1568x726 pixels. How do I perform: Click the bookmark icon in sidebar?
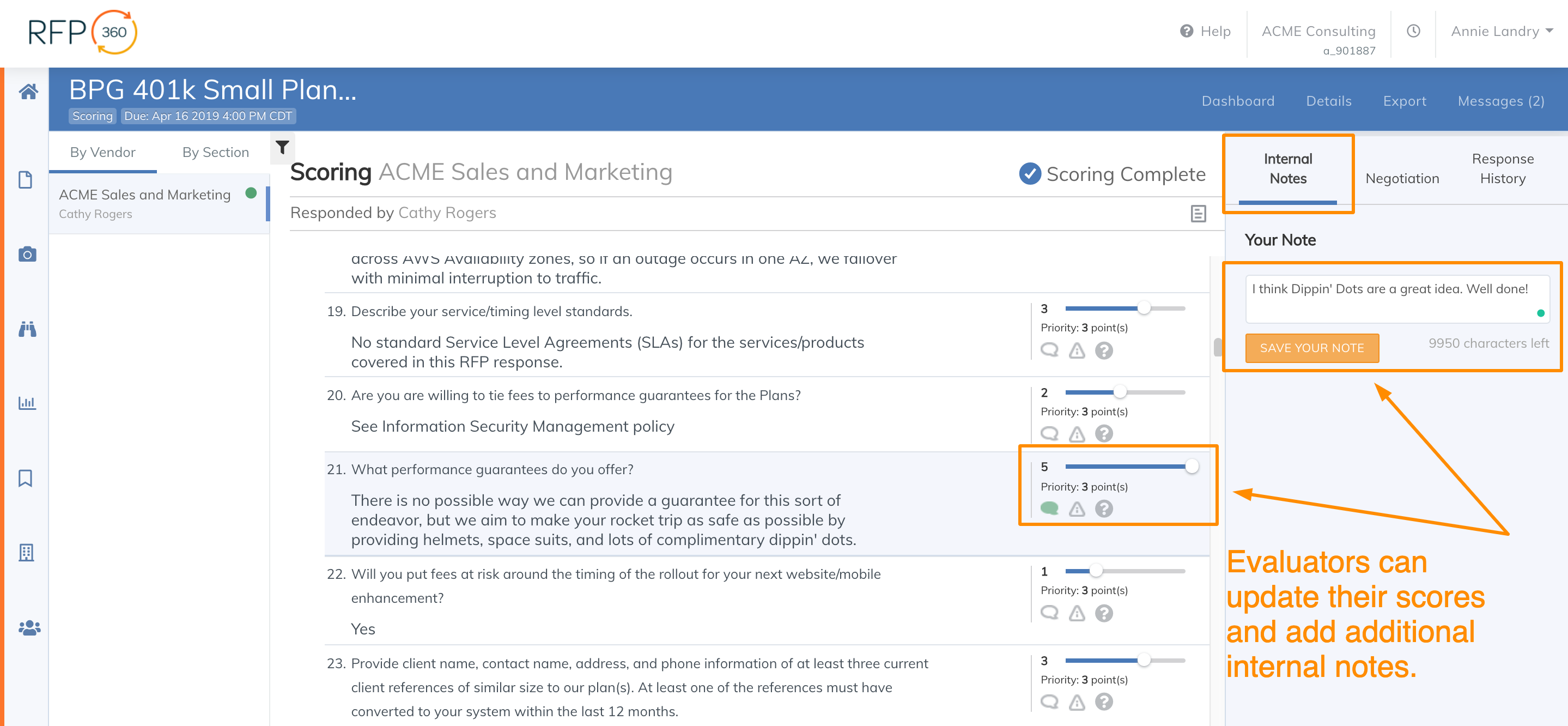[26, 478]
